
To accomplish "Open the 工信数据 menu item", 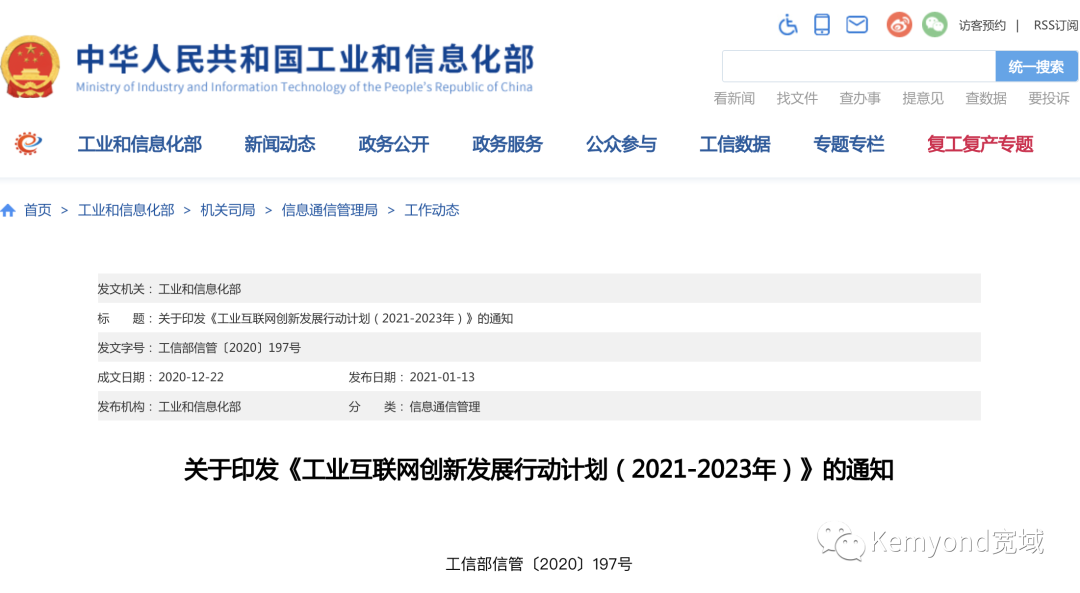I will click(735, 144).
